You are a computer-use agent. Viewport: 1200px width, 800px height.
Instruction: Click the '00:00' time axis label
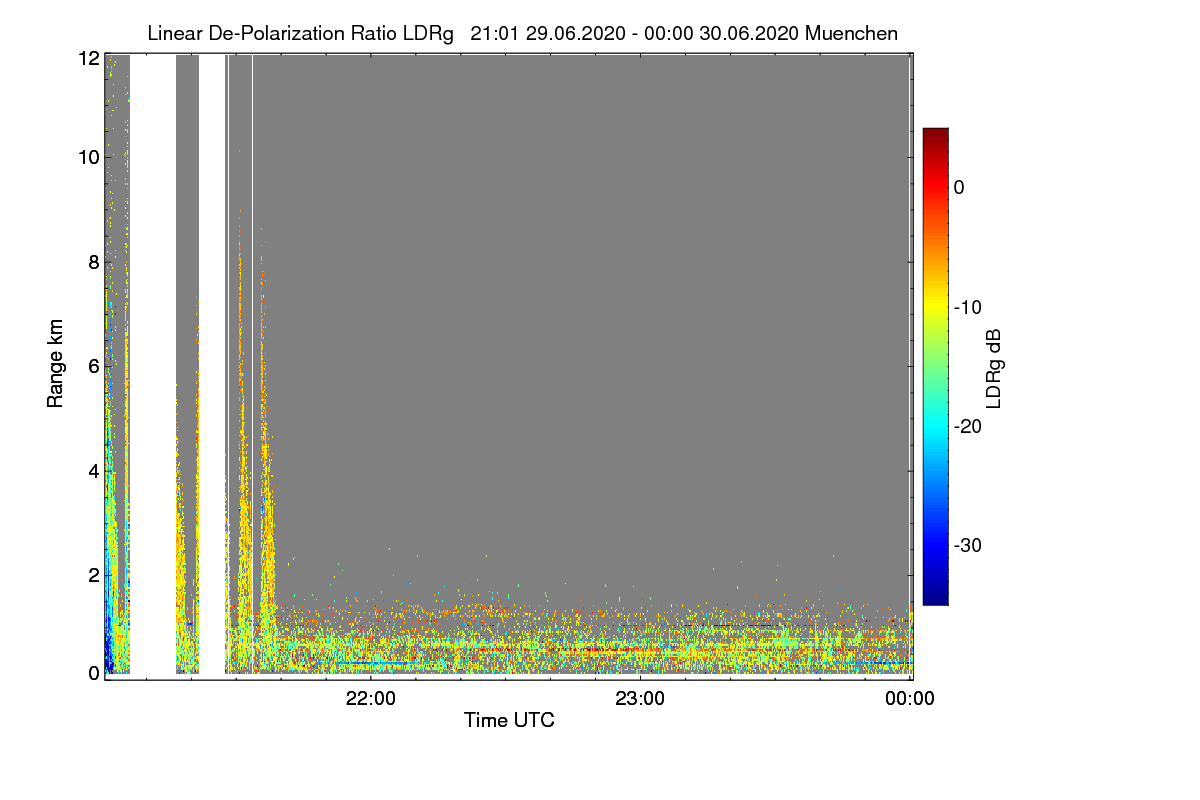click(910, 698)
